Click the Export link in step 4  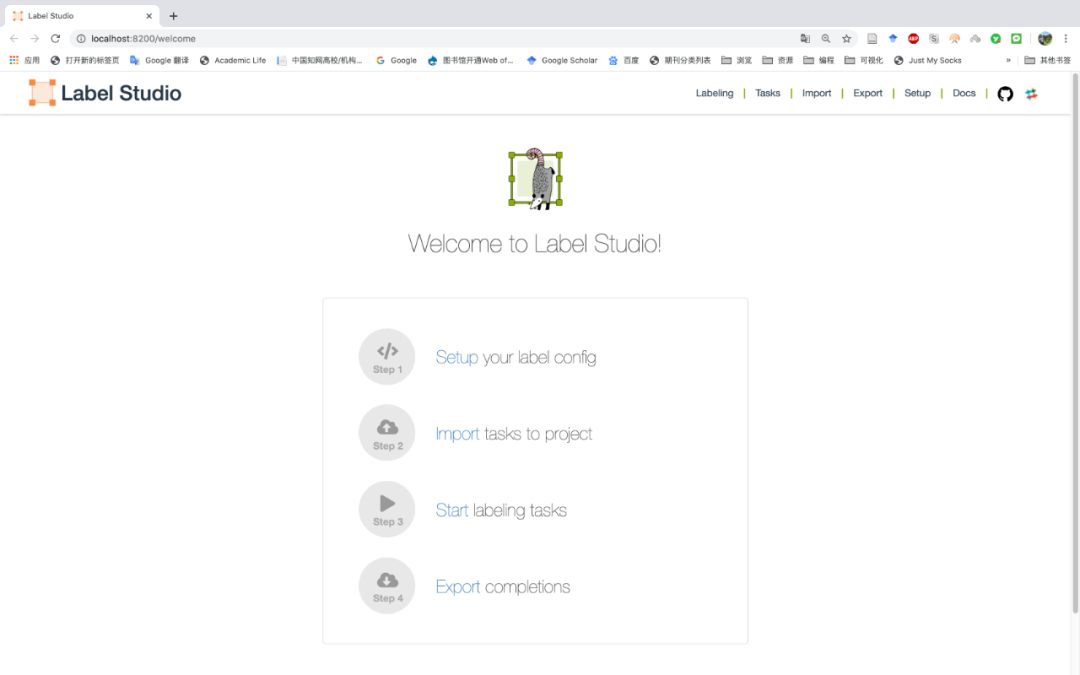tap(458, 587)
